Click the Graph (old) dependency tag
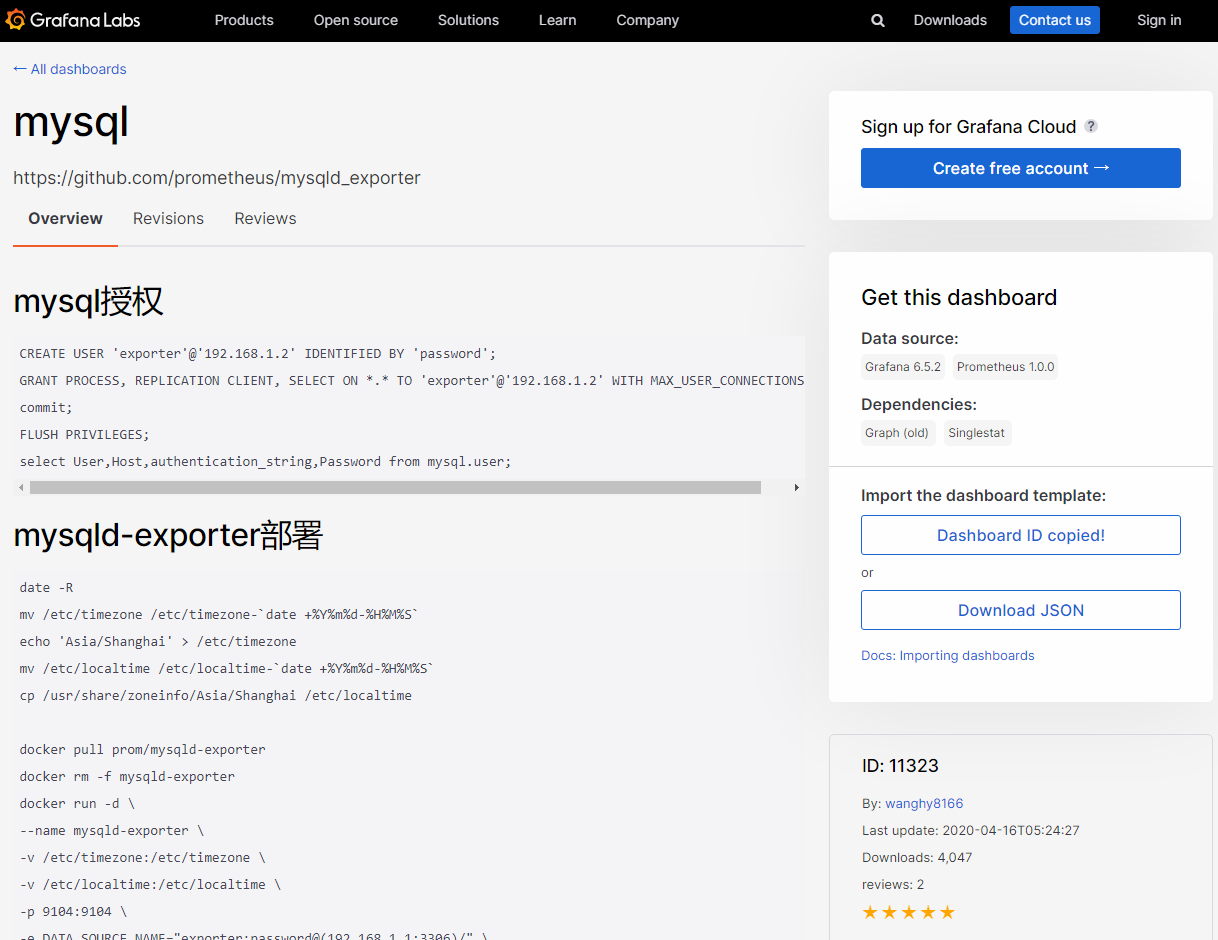The image size is (1218, 940). [x=897, y=433]
